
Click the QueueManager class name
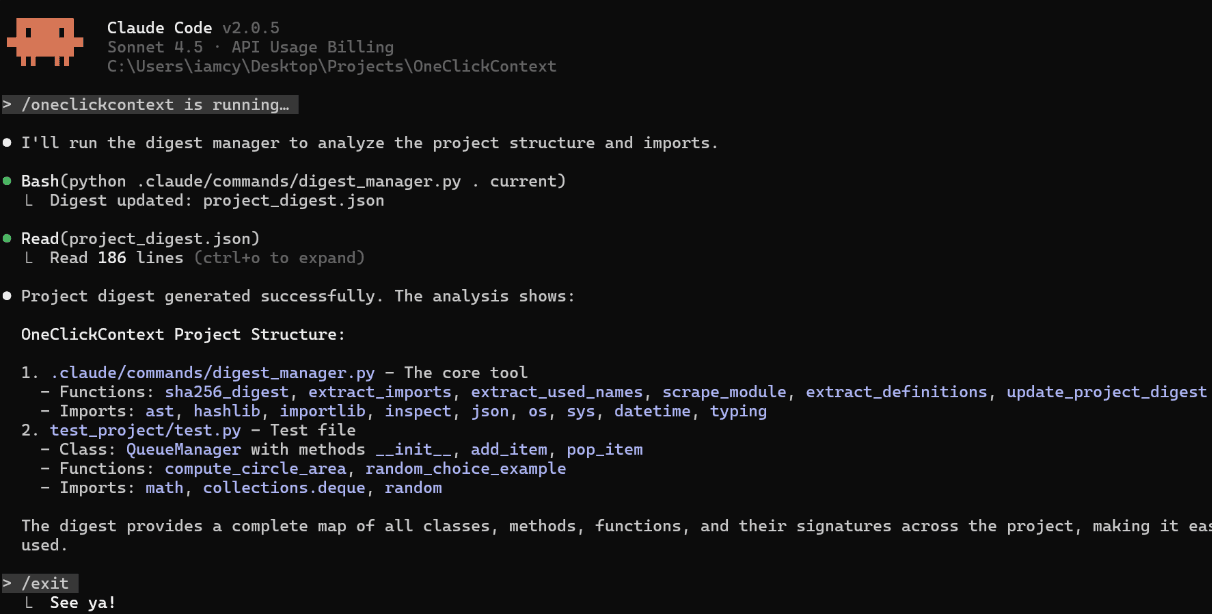pos(183,449)
